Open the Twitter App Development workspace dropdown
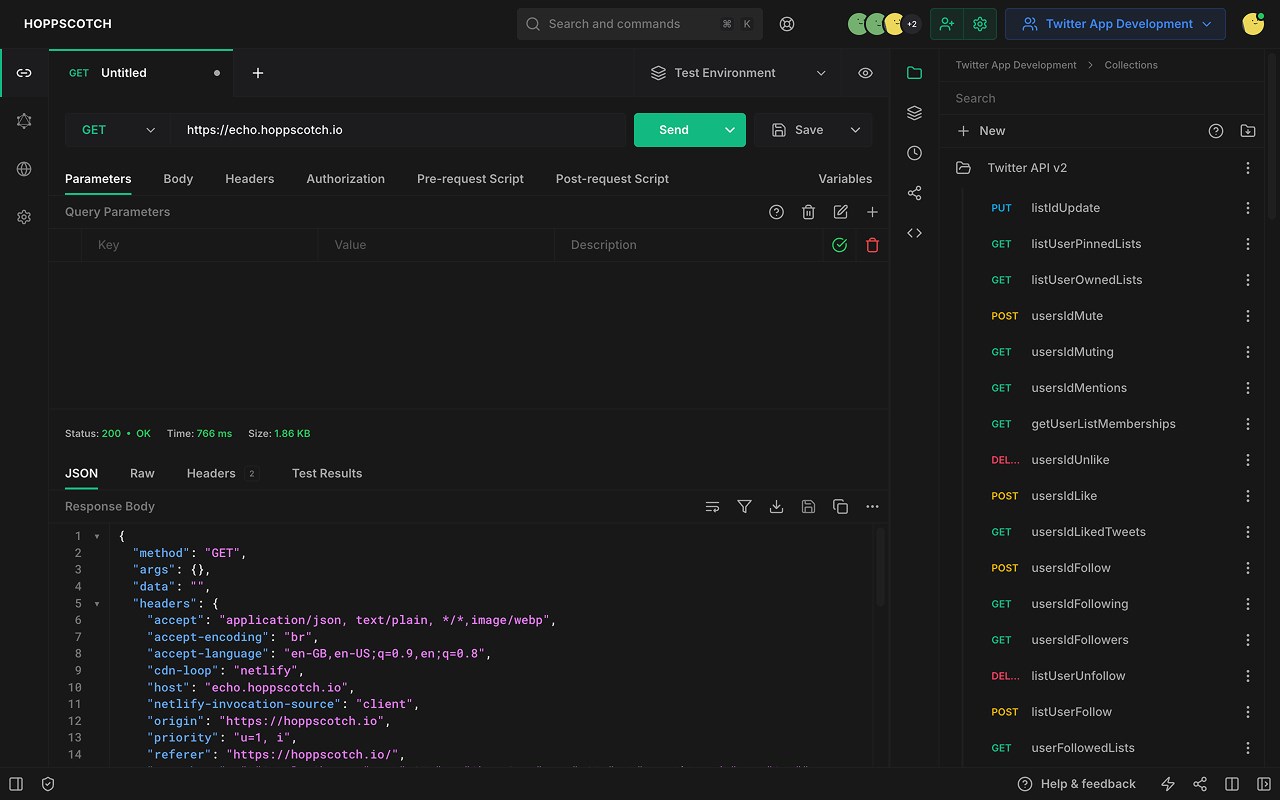Image resolution: width=1280 pixels, height=800 pixels. tap(1115, 24)
